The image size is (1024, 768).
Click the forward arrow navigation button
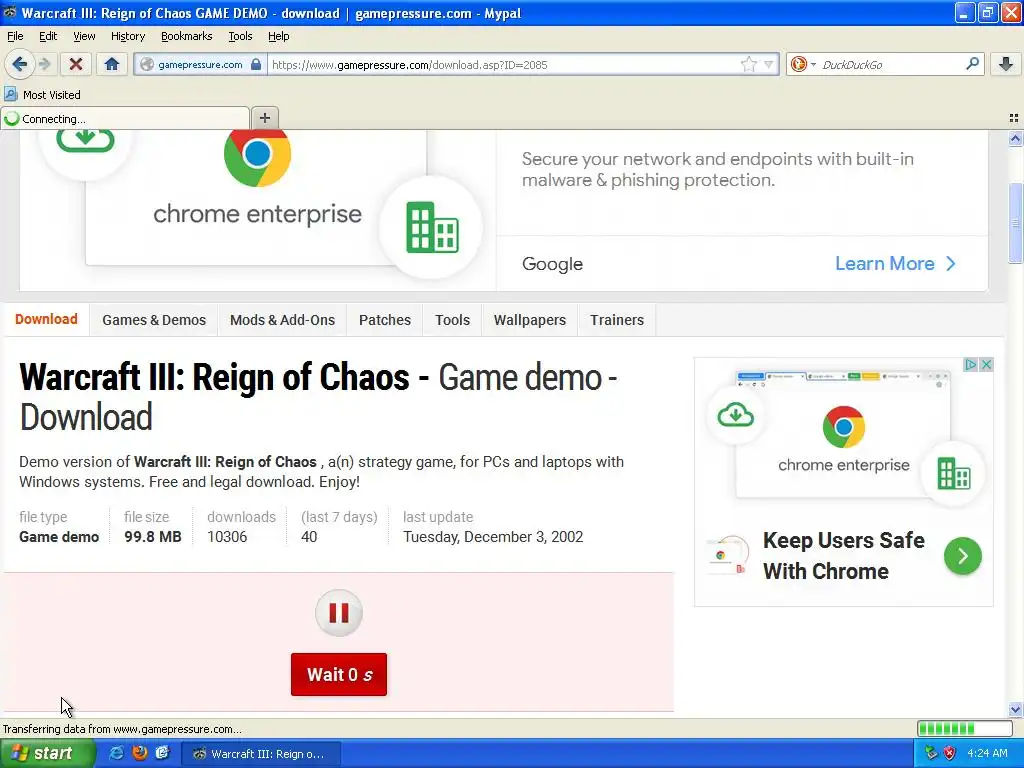coord(44,64)
